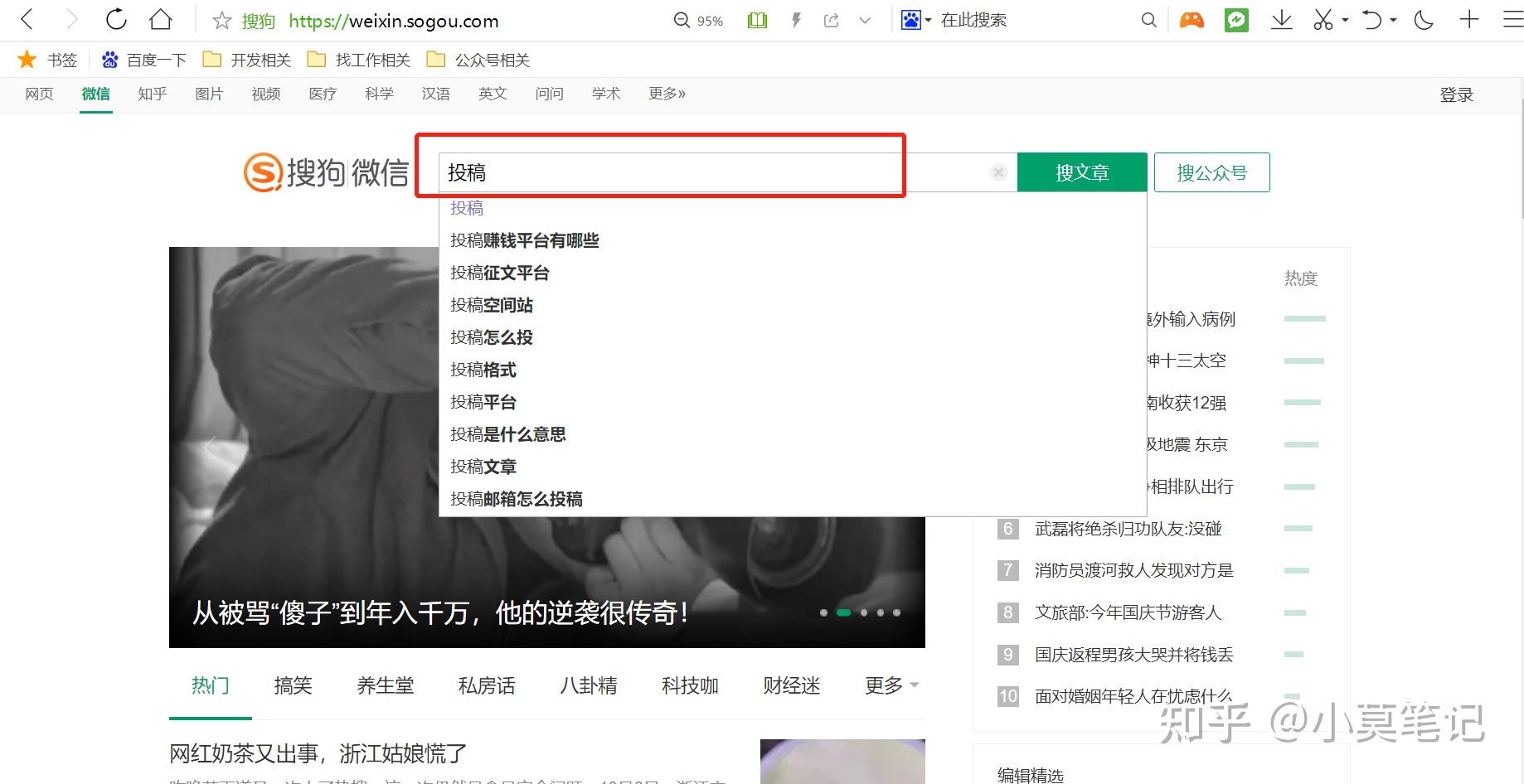This screenshot has height=784, width=1524.
Task: Open banner headline 从被骂"傻子"到年入千万
Action: point(440,613)
